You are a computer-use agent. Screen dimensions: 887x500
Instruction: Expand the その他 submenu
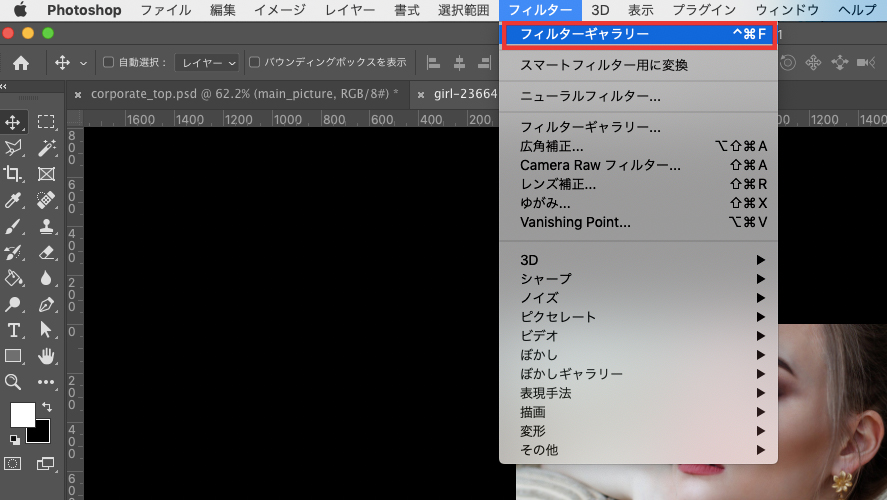tap(638, 450)
